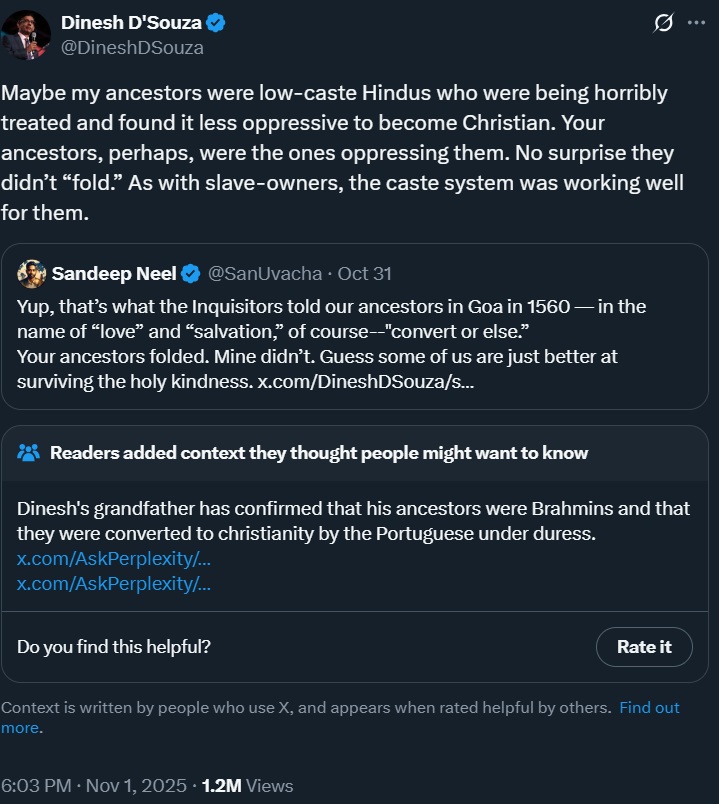Click the Readers added context heading

[x=319, y=453]
